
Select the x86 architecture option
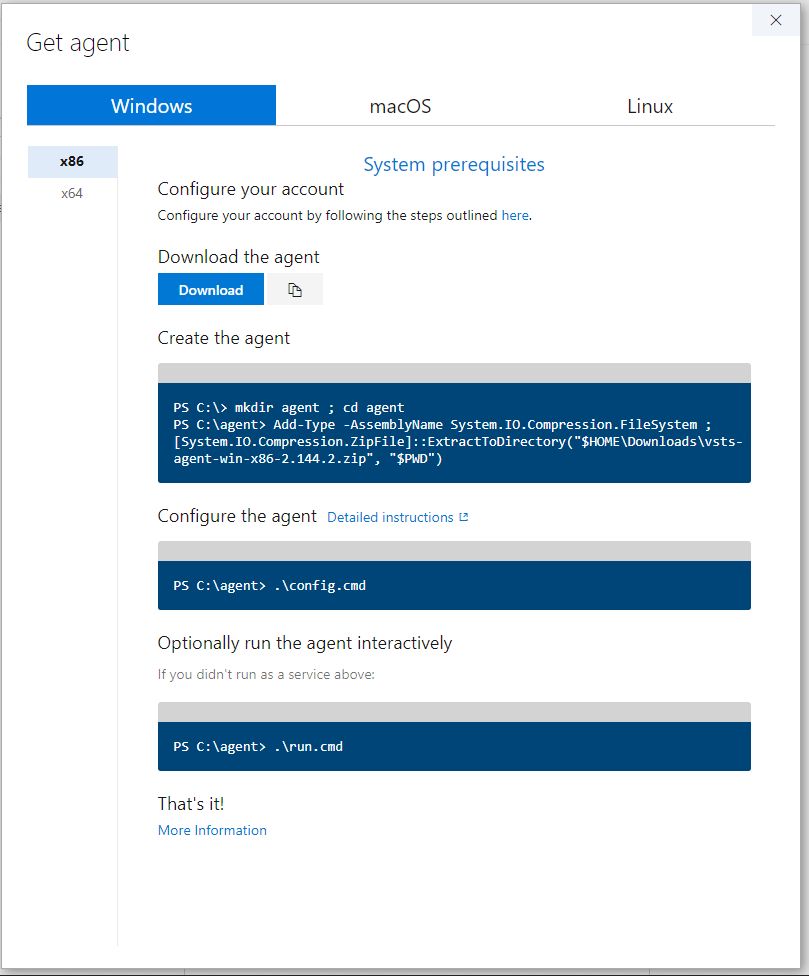pyautogui.click(x=72, y=161)
